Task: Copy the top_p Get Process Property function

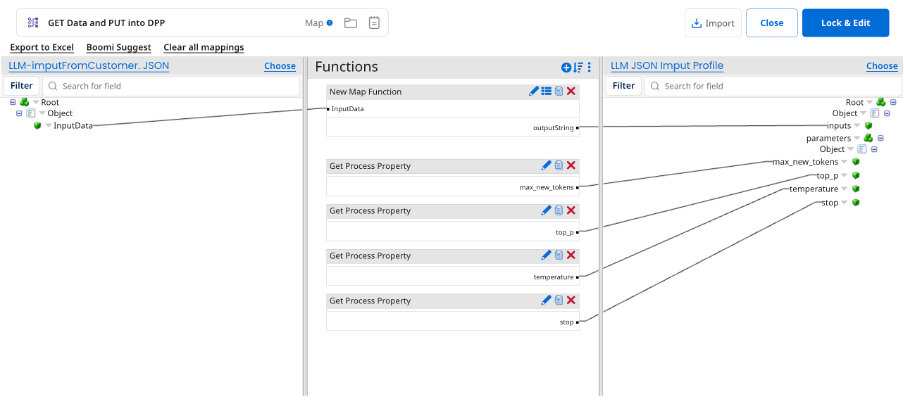Action: coord(559,211)
